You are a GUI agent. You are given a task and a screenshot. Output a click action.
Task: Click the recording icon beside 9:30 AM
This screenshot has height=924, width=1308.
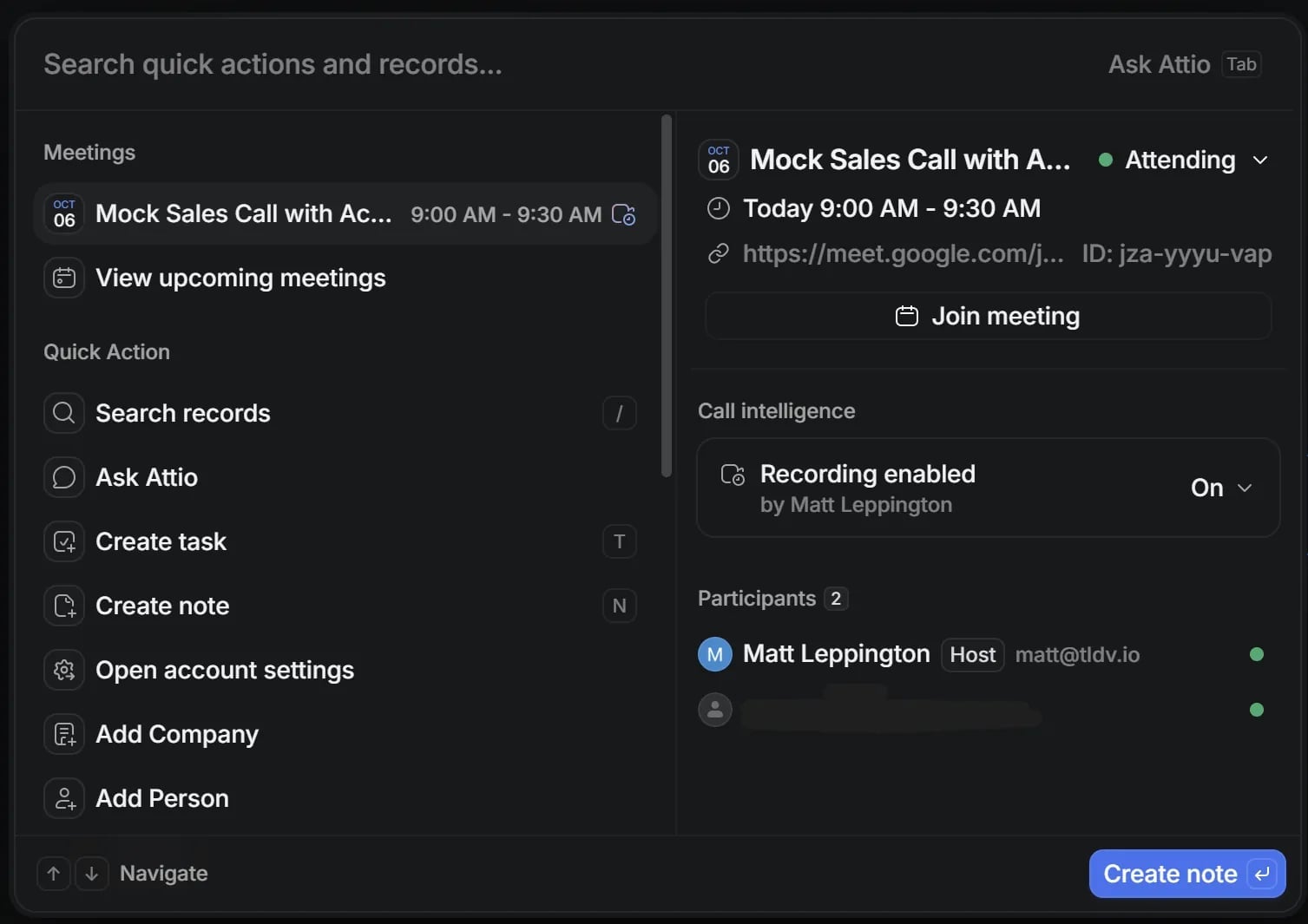tap(624, 214)
